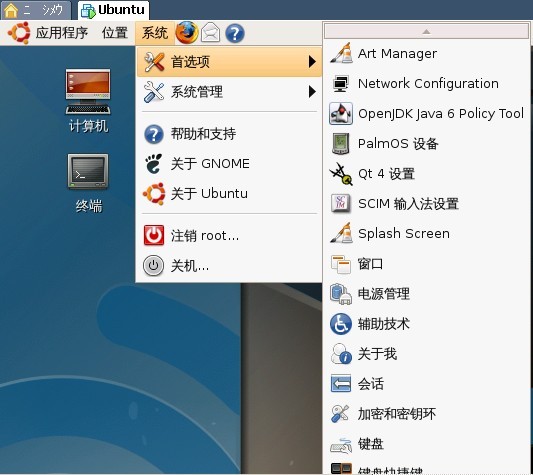The height and width of the screenshot is (475, 533).
Task: Open Splash Screen preferences
Action: (x=426, y=233)
